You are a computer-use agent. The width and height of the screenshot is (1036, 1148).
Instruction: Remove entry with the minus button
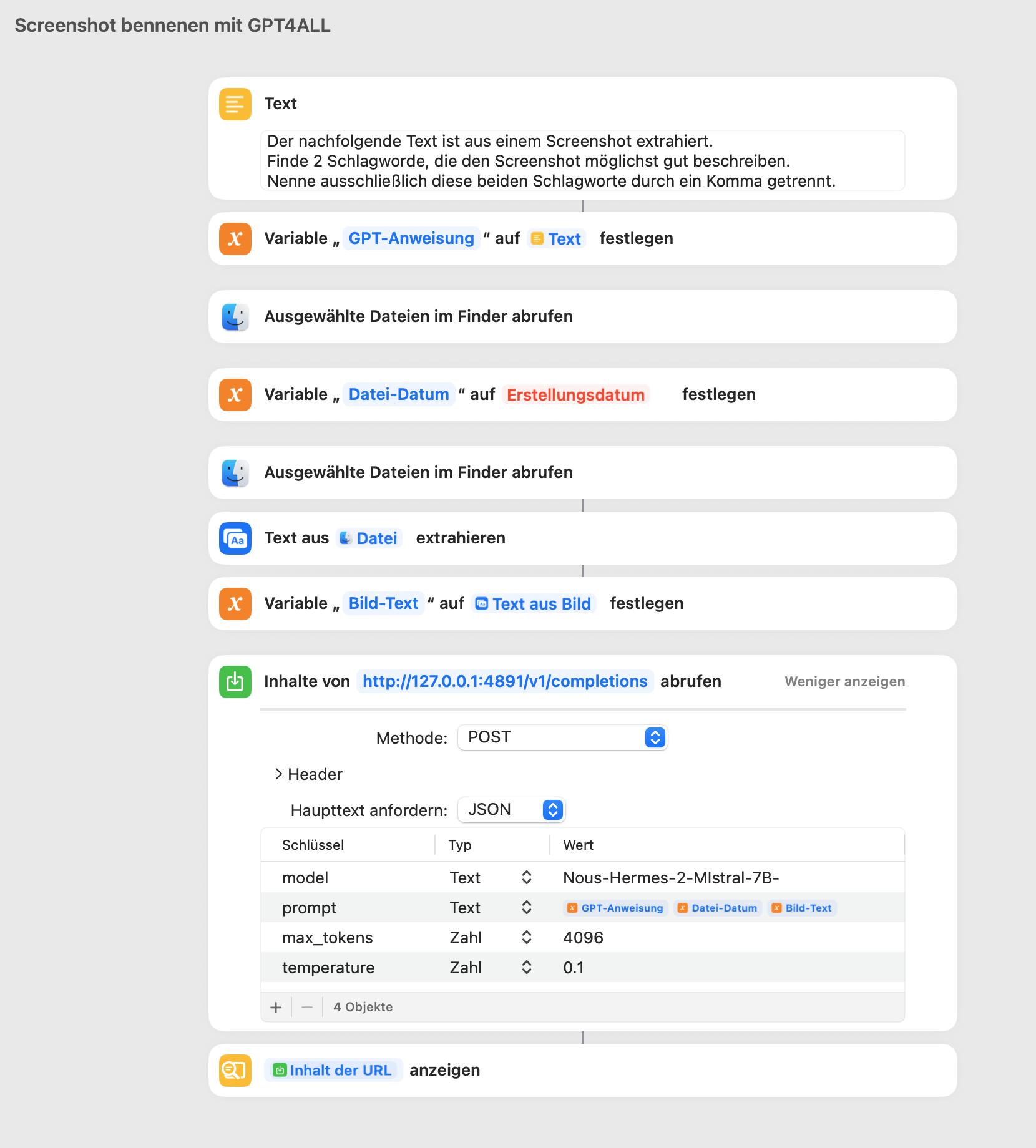pos(307,1008)
